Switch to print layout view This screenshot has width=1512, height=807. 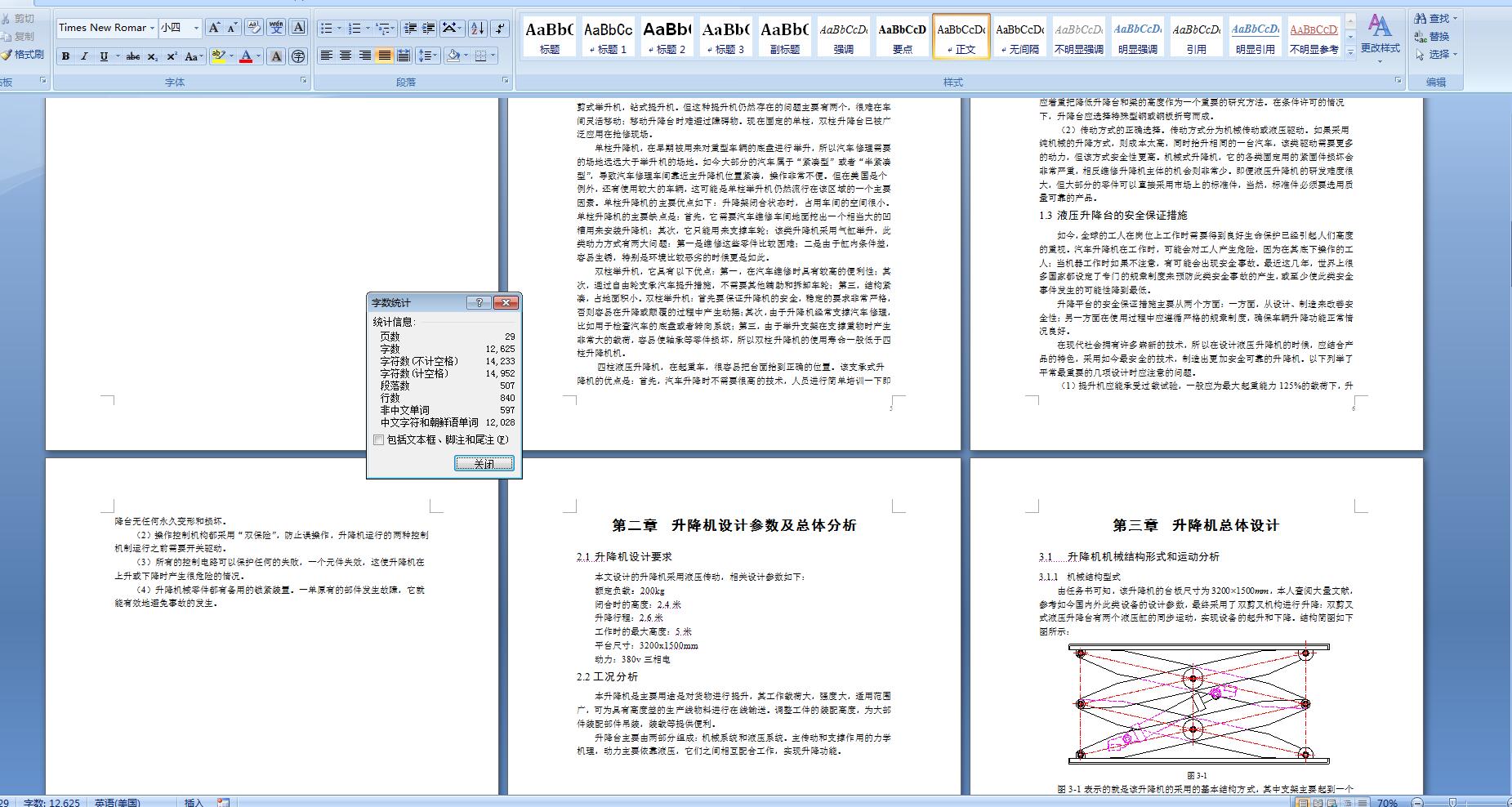coord(1302,803)
